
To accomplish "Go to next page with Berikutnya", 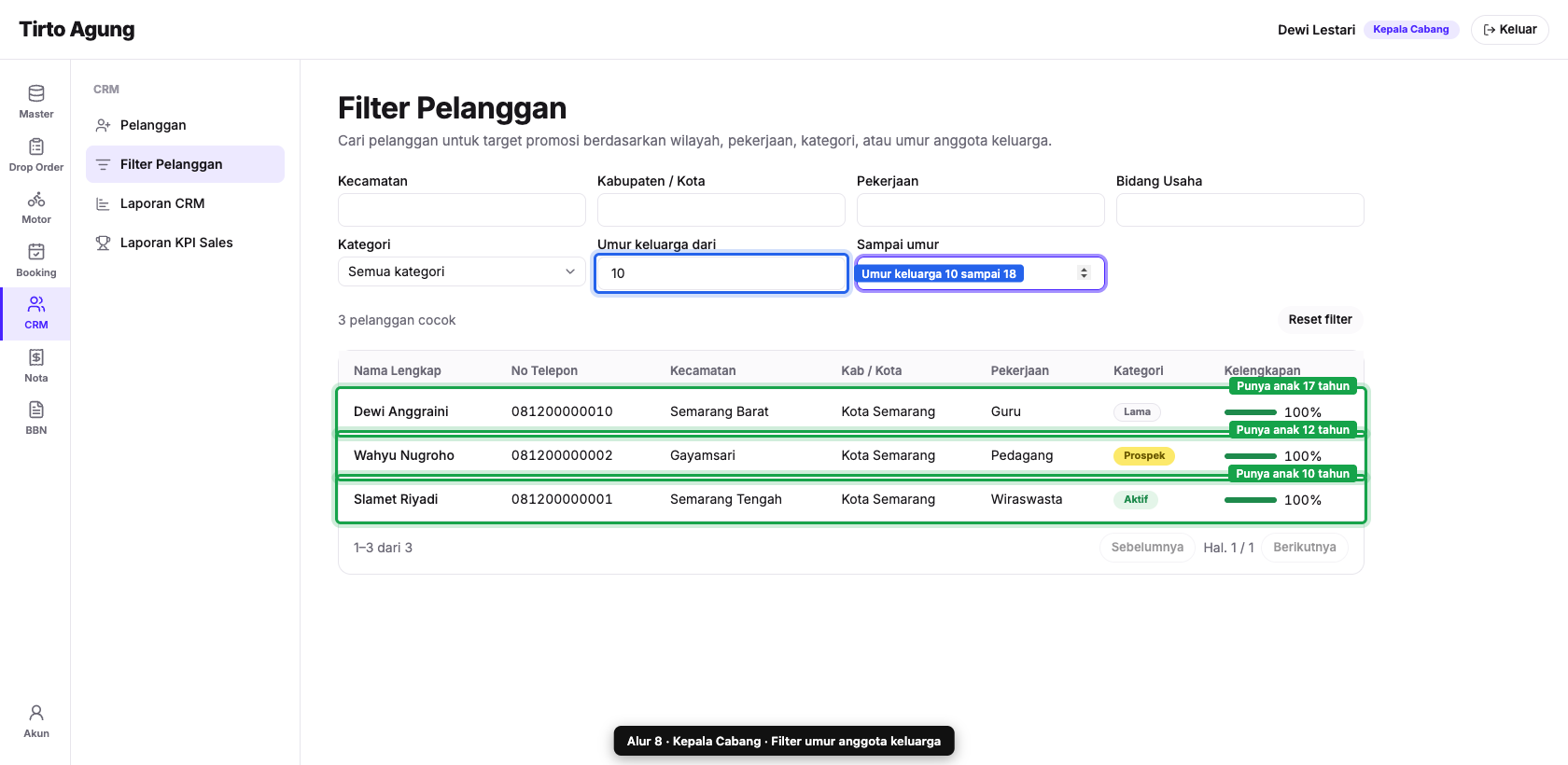I will coord(1305,548).
